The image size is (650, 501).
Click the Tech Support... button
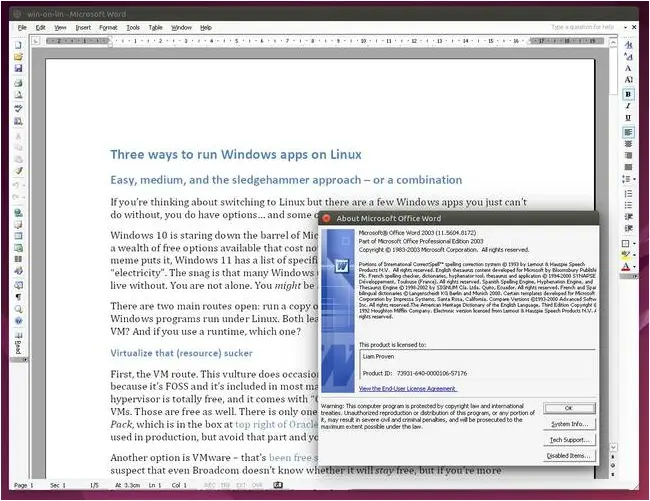pos(569,440)
